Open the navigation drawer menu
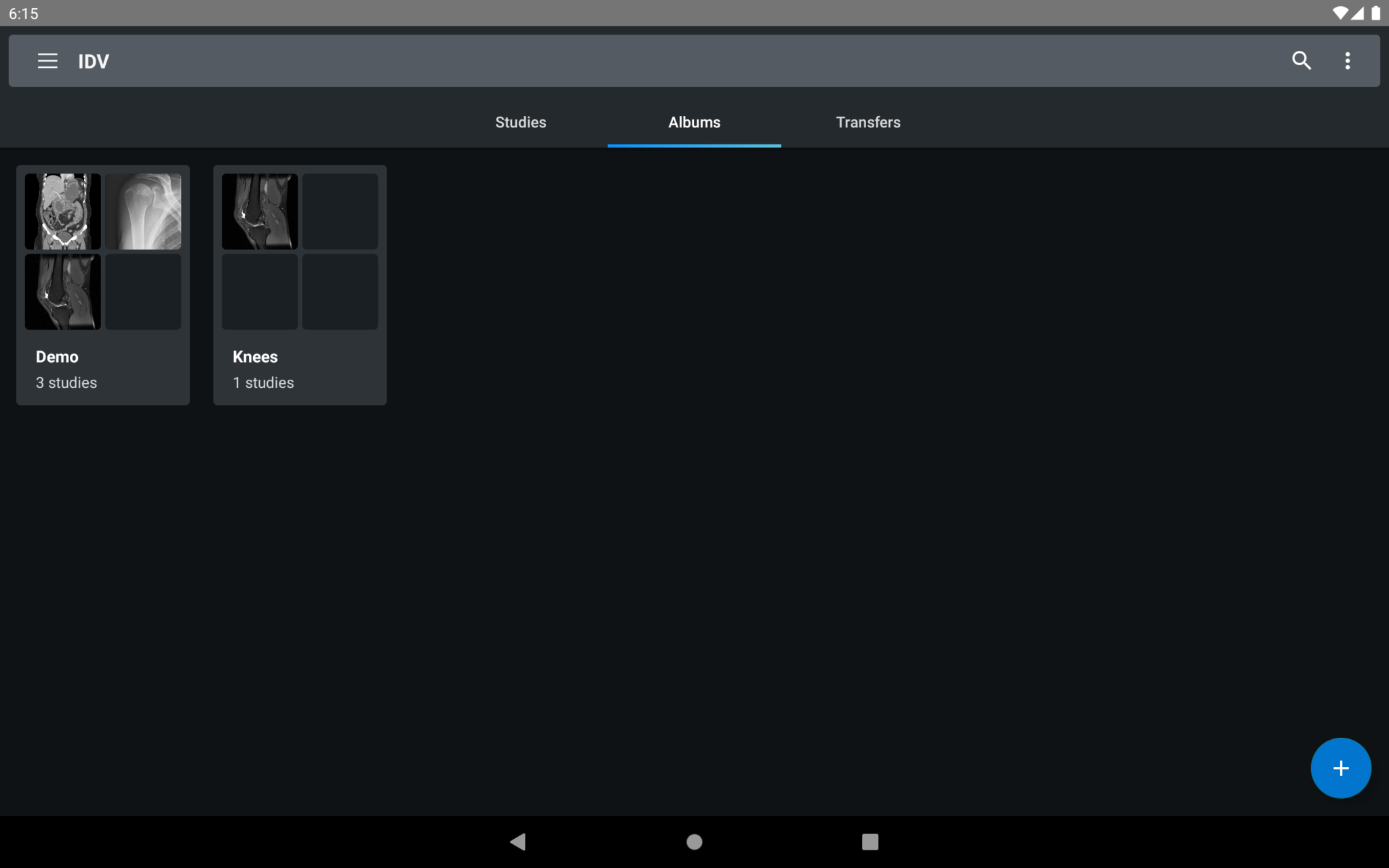The height and width of the screenshot is (868, 1389). [x=47, y=60]
